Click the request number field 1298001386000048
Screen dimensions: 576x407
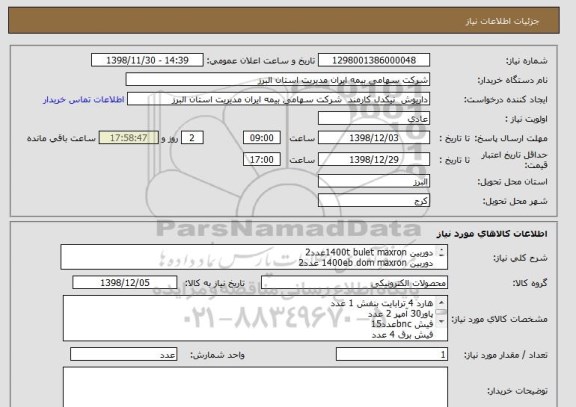point(374,60)
